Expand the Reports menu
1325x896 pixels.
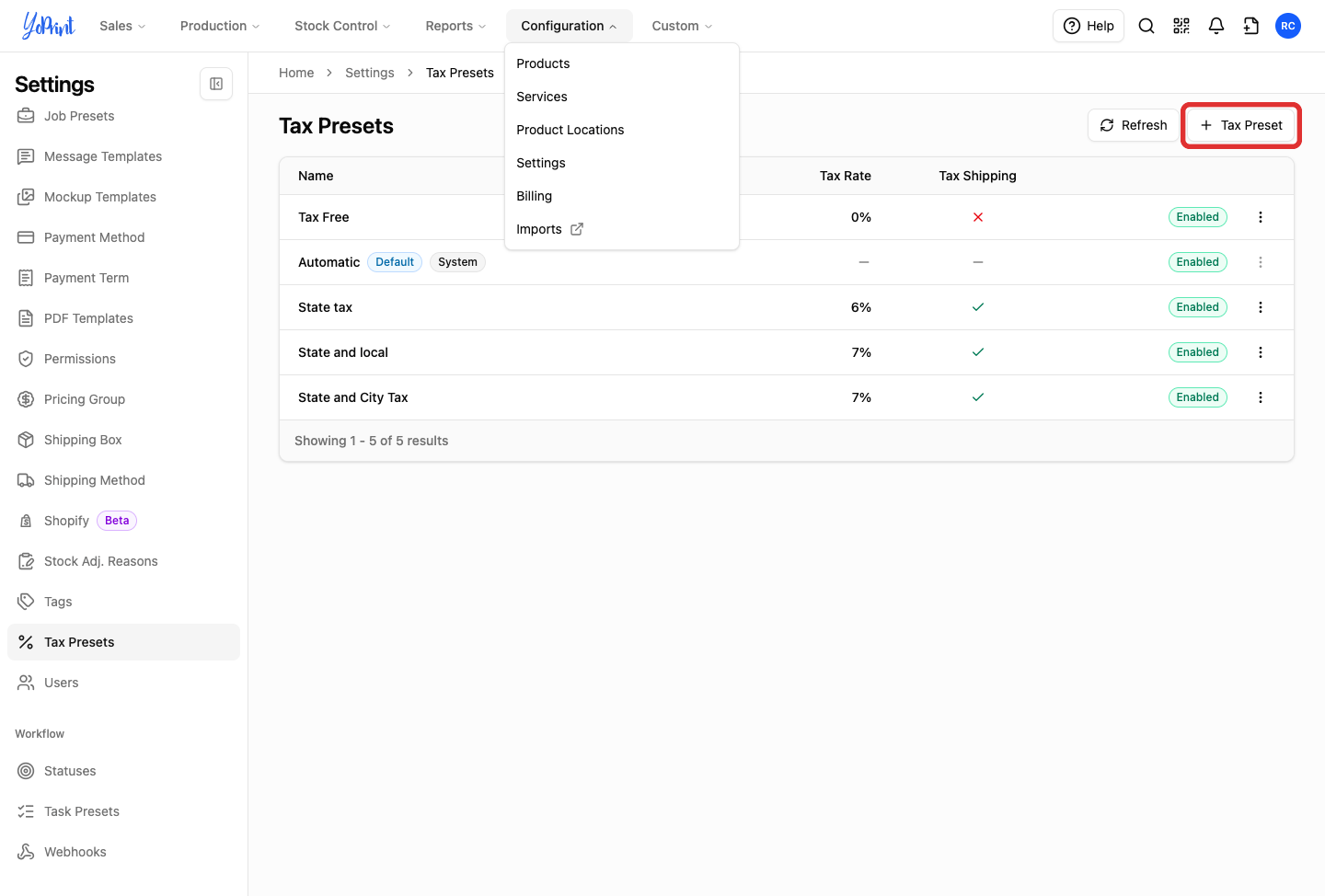(455, 26)
